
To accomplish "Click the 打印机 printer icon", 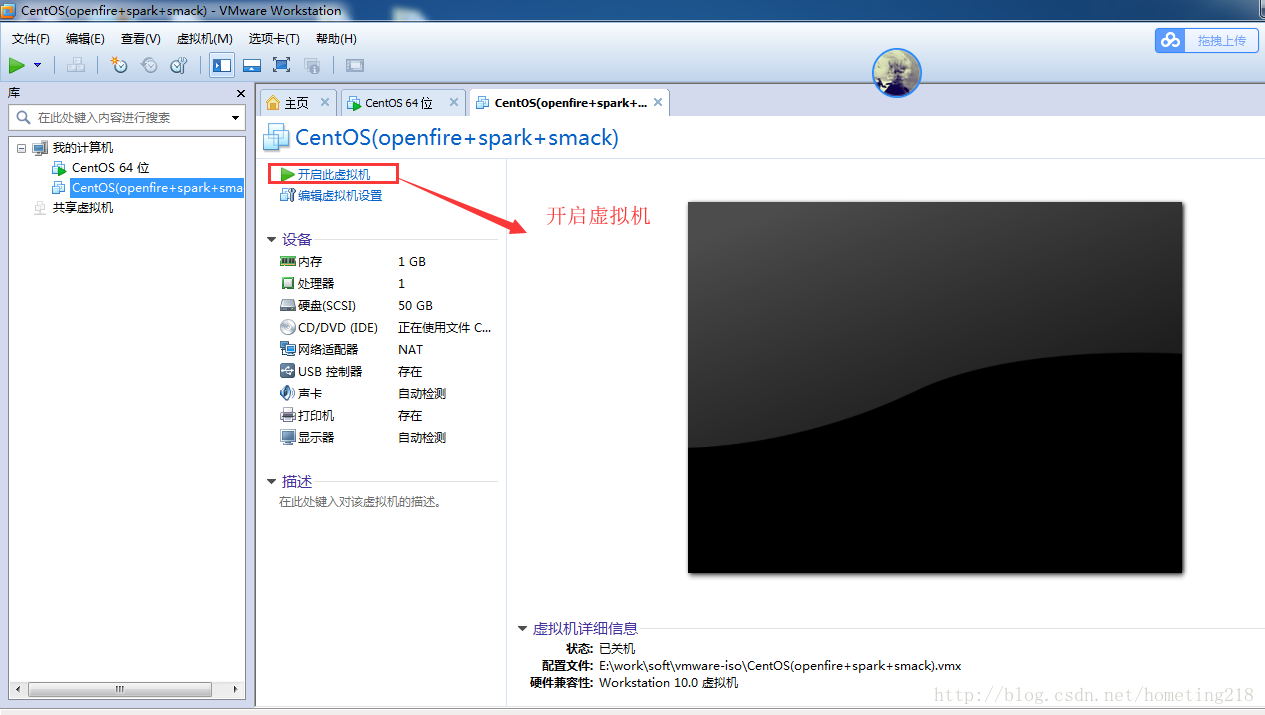I will click(288, 415).
